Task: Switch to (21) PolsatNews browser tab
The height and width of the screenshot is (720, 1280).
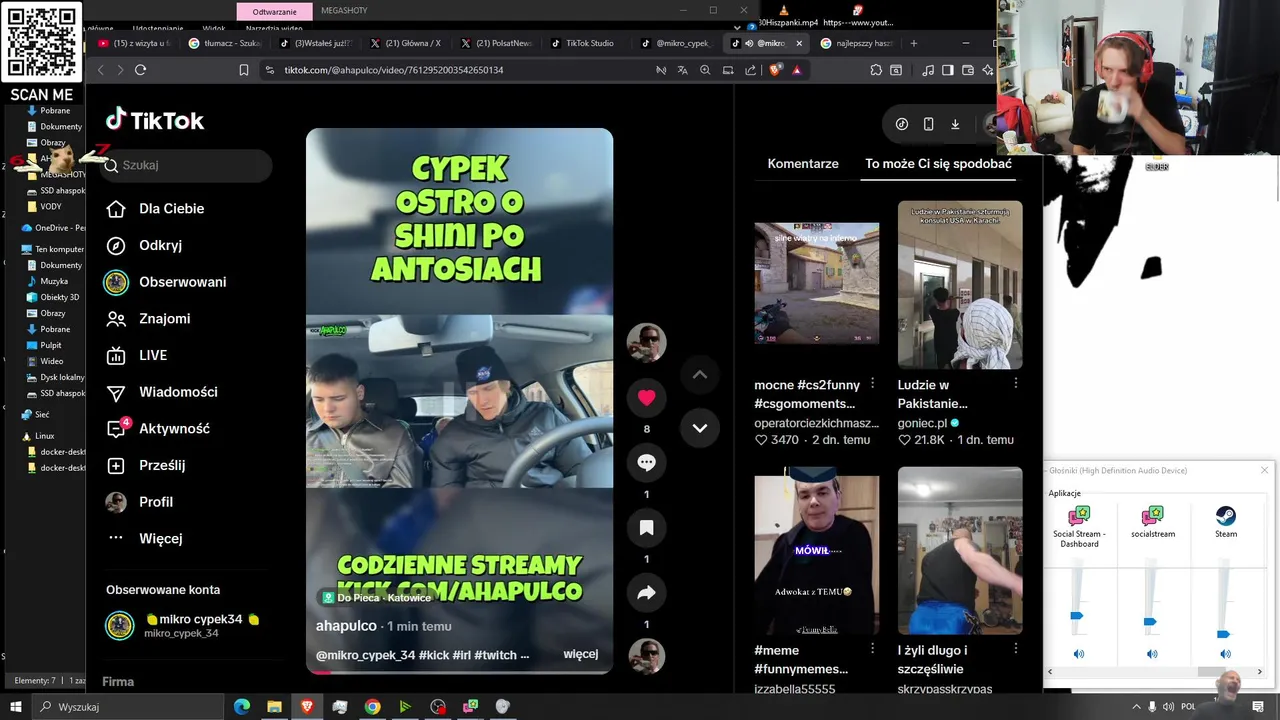Action: 499,43
